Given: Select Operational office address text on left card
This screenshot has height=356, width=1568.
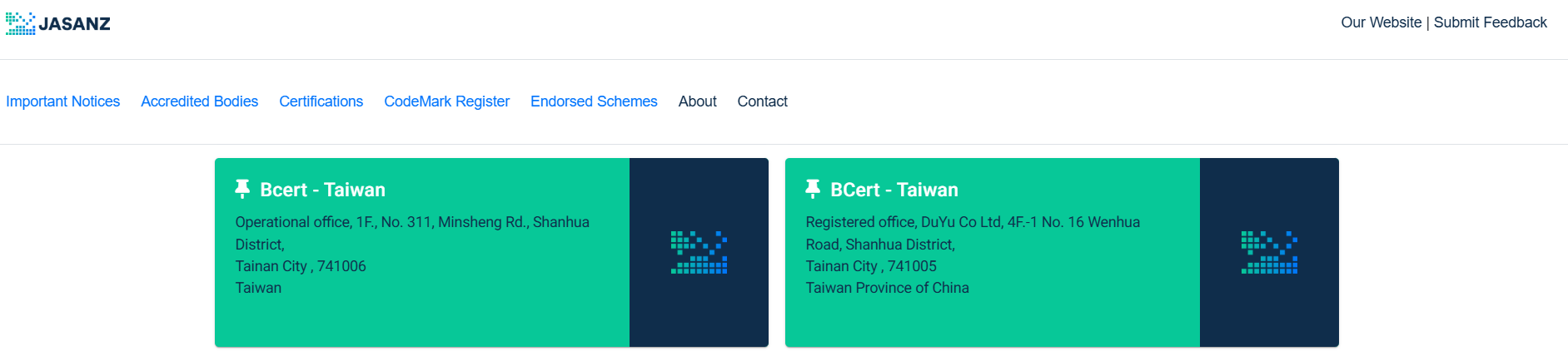Looking at the screenshot, I should click(x=412, y=233).
